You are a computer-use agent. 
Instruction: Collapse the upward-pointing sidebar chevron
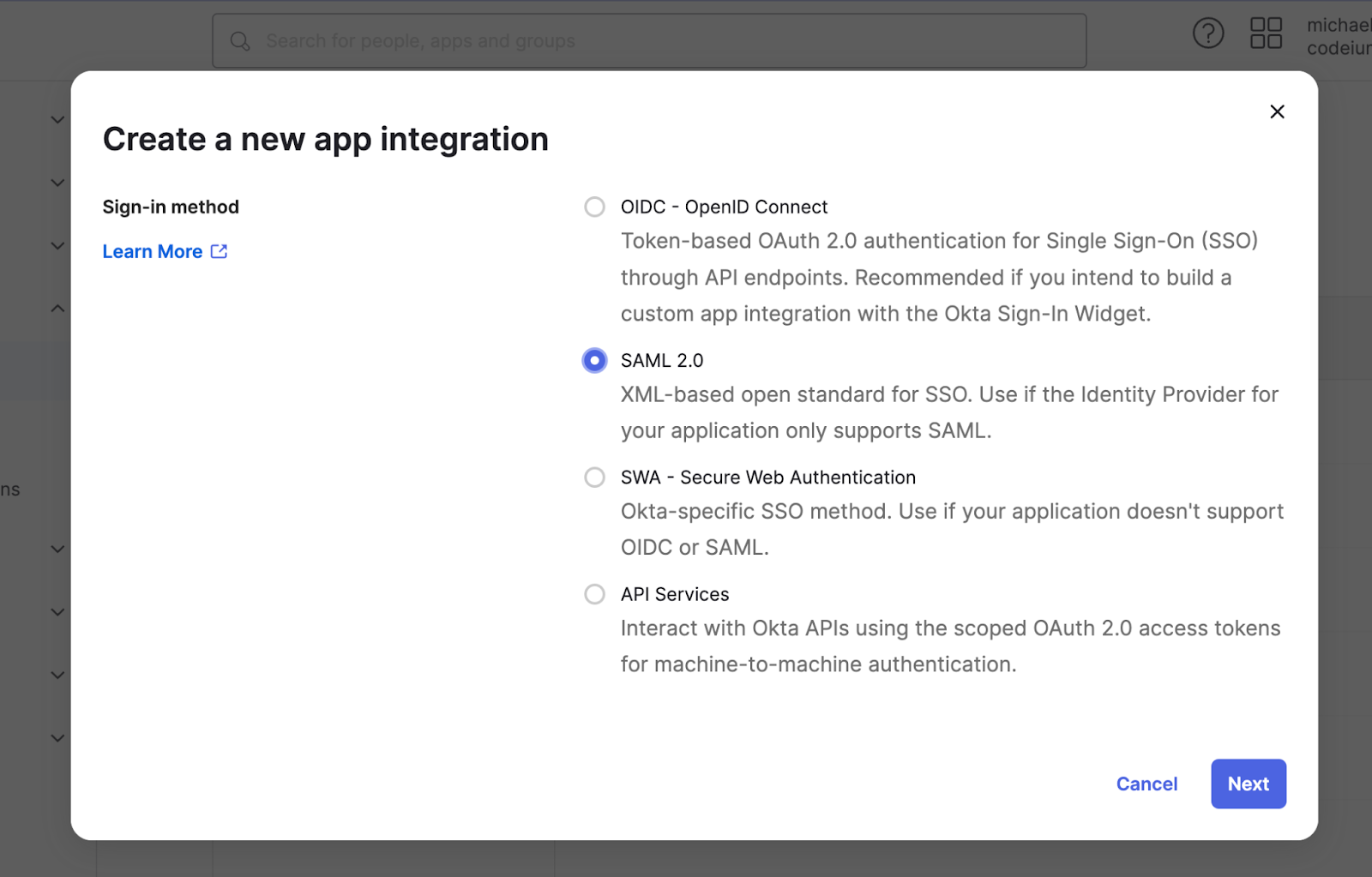(x=57, y=309)
